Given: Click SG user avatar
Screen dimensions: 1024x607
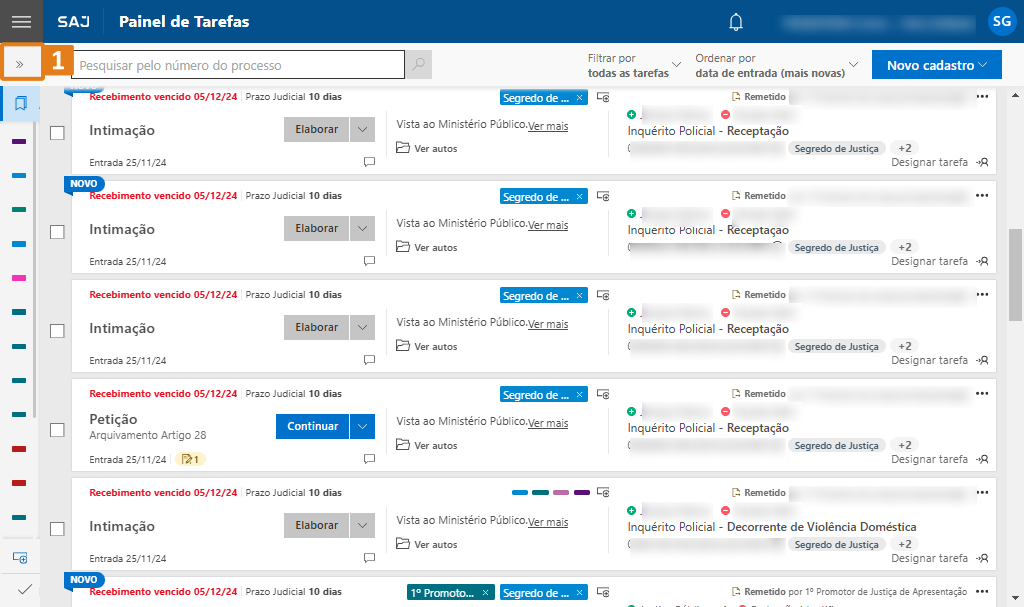Looking at the screenshot, I should tap(1000, 21).
